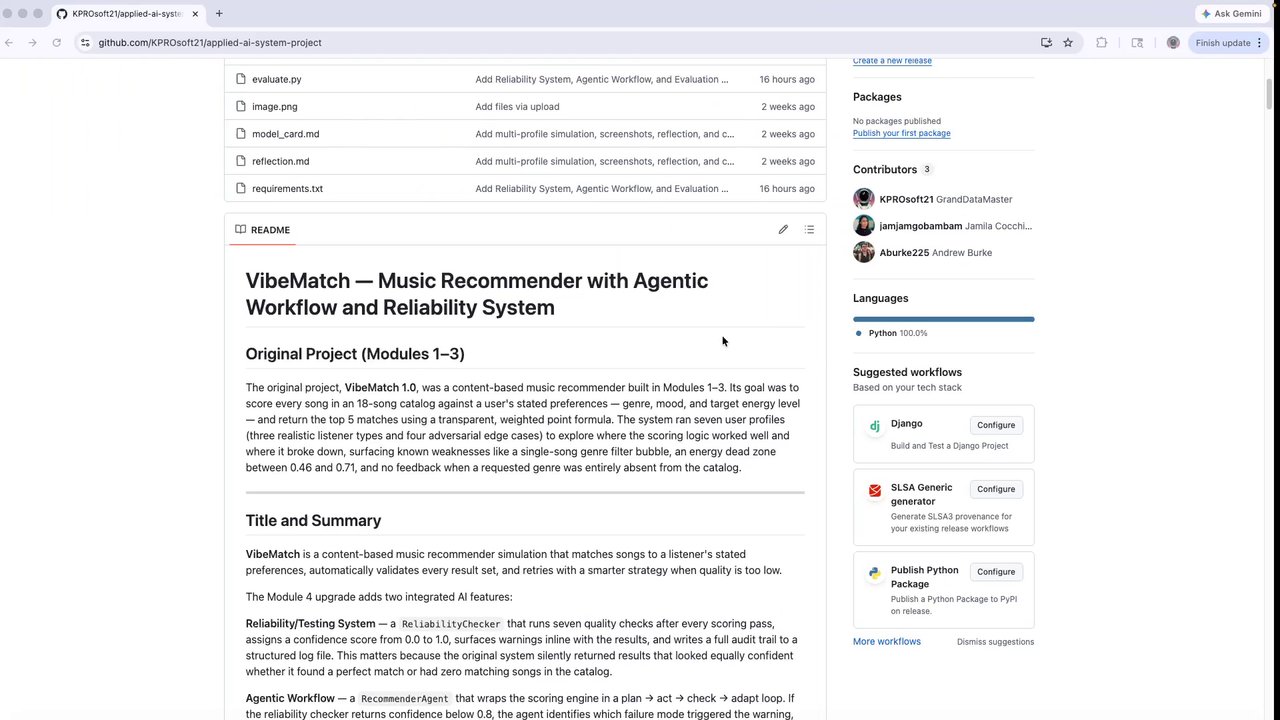Click '2 weeks ago' in image.png row

(788, 106)
